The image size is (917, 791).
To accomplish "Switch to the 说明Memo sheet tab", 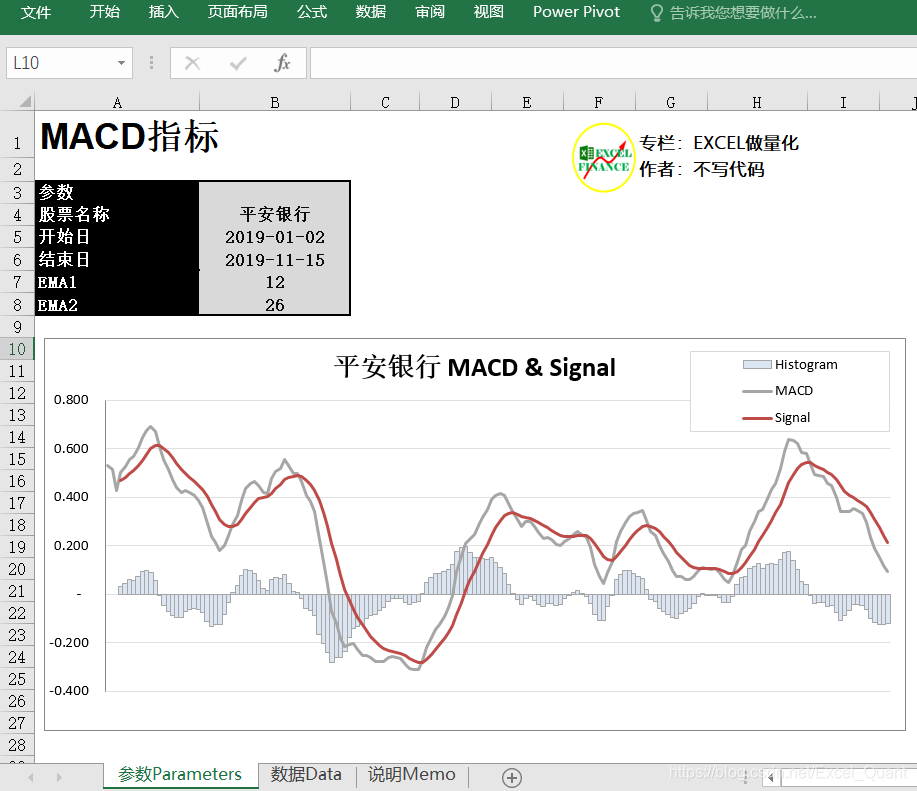I will coord(411,775).
